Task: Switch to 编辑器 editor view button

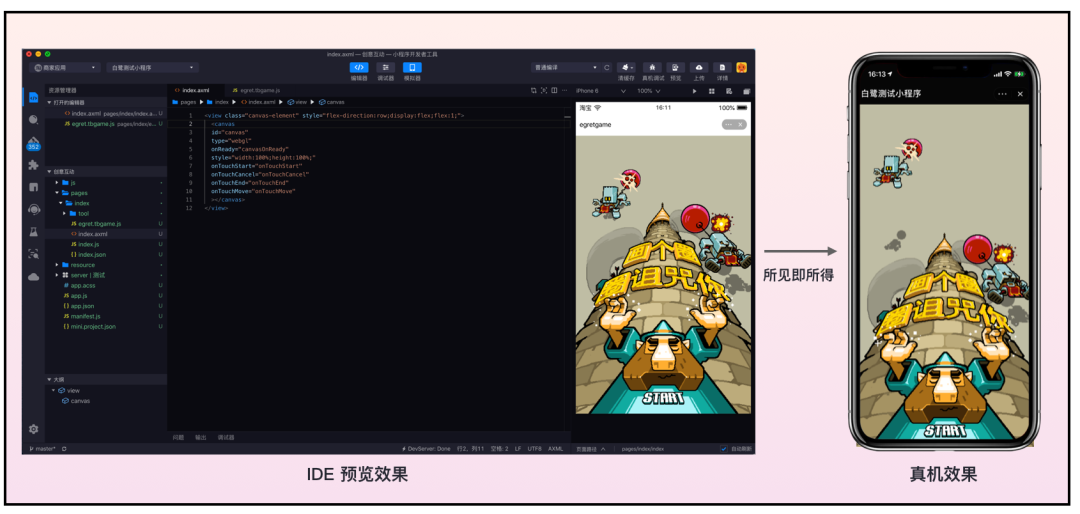Action: [x=359, y=68]
